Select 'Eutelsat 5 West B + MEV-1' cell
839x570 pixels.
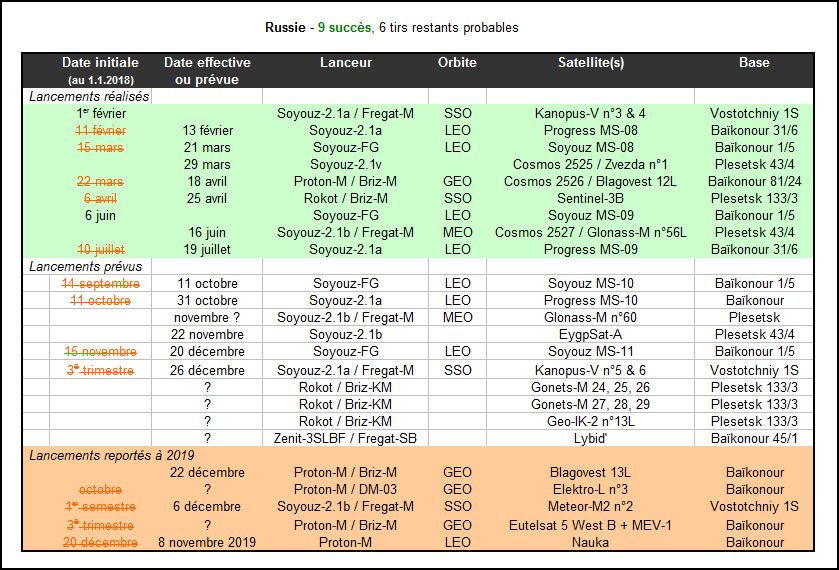pos(591,526)
